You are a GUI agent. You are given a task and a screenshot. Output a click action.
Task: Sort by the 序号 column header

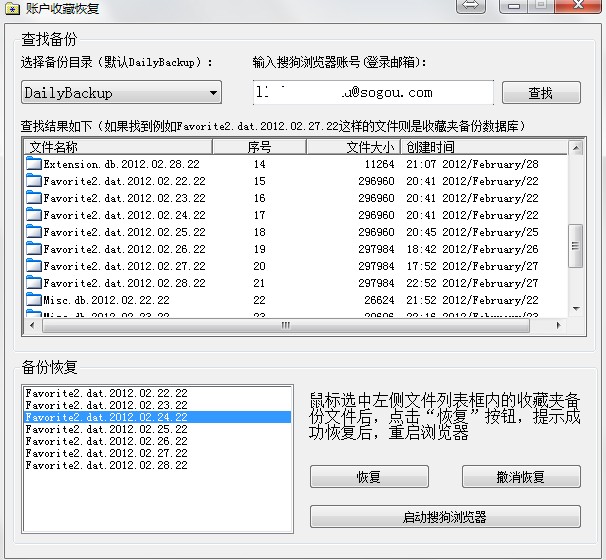(259, 147)
